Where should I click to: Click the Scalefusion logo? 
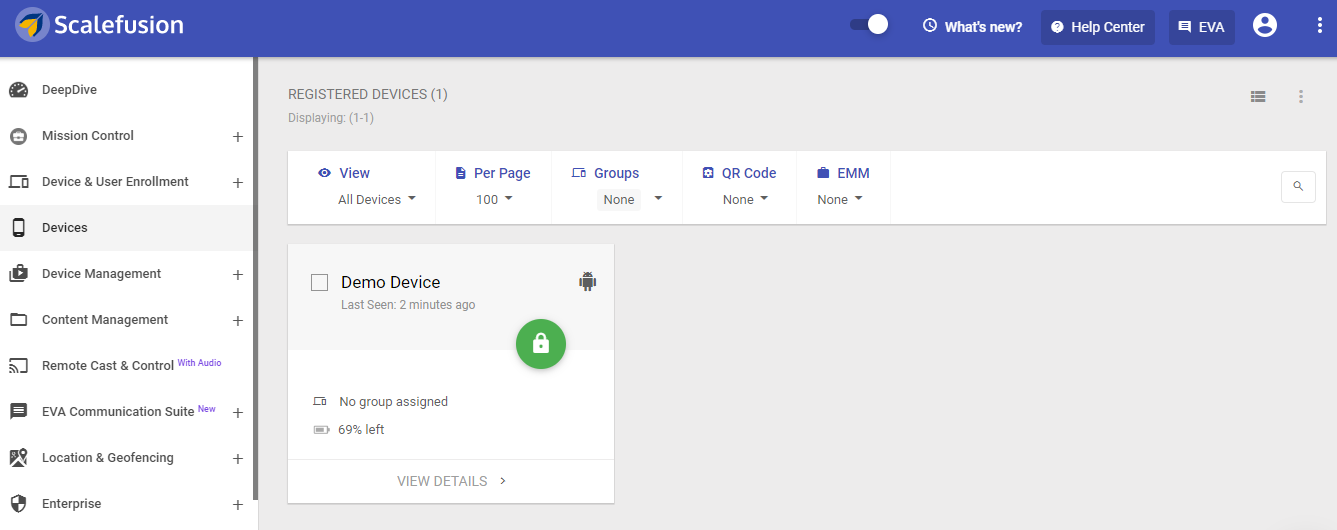[x=100, y=25]
